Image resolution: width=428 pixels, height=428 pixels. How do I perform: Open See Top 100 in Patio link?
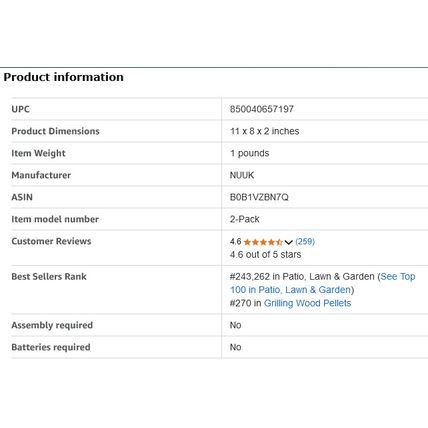[323, 283]
